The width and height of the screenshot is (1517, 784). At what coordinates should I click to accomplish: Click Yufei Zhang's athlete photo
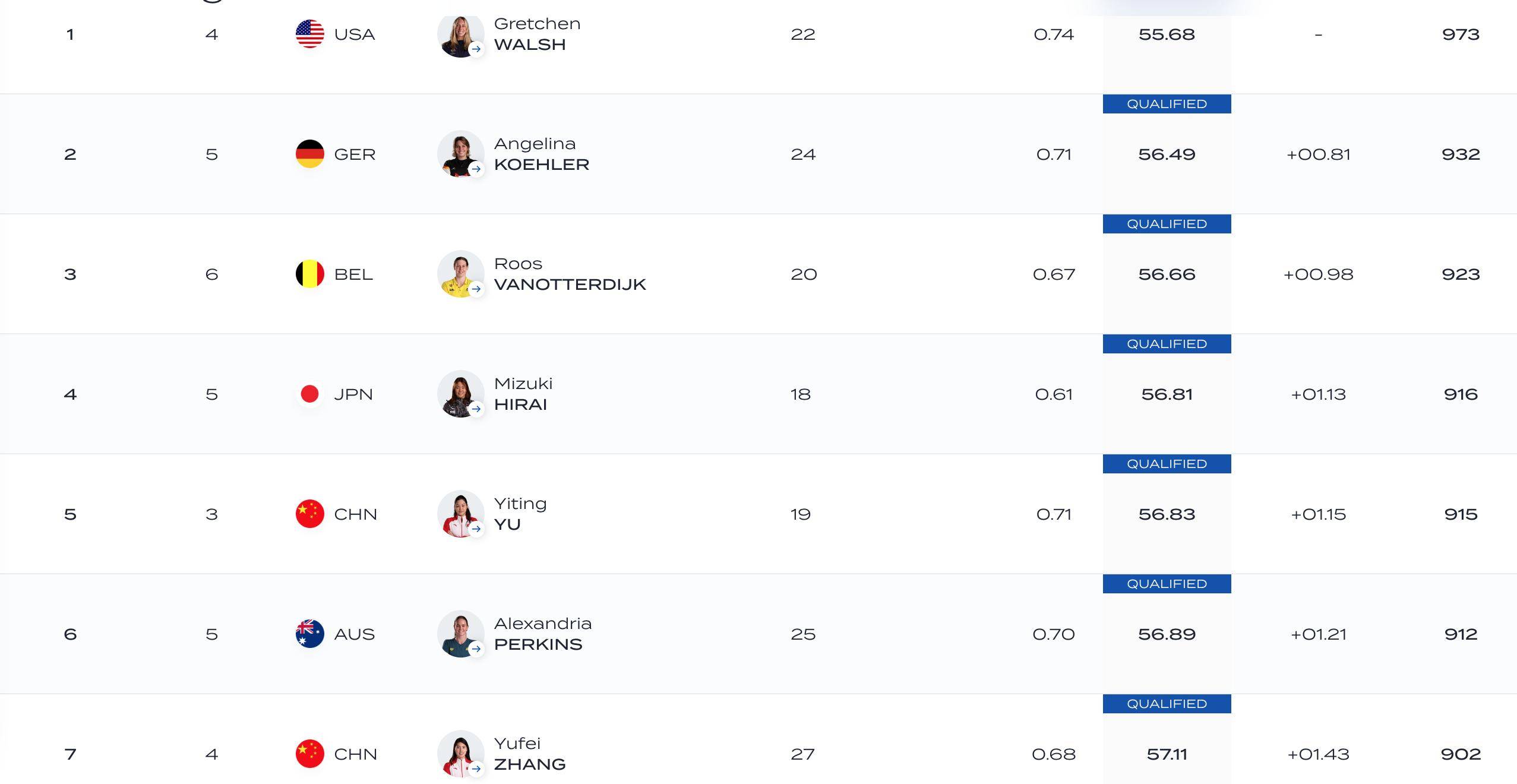pyautogui.click(x=460, y=754)
